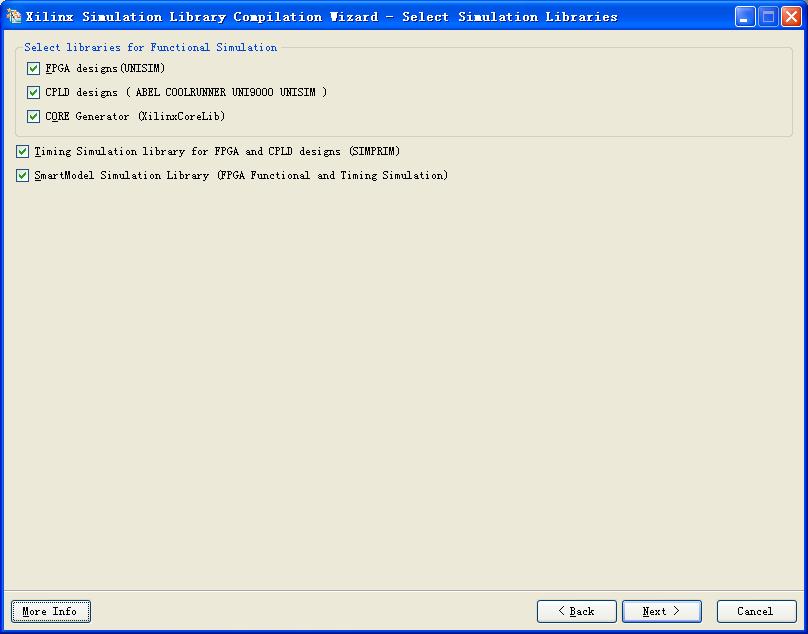Proceed with the Next button
808x634 pixels.
coord(662,611)
